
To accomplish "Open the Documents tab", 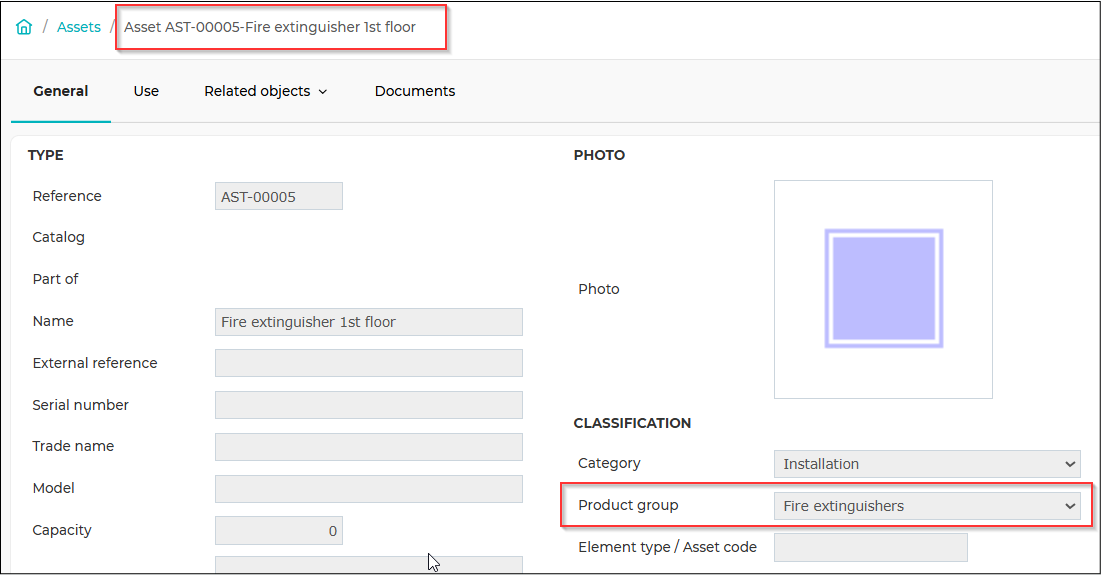I will click(415, 91).
